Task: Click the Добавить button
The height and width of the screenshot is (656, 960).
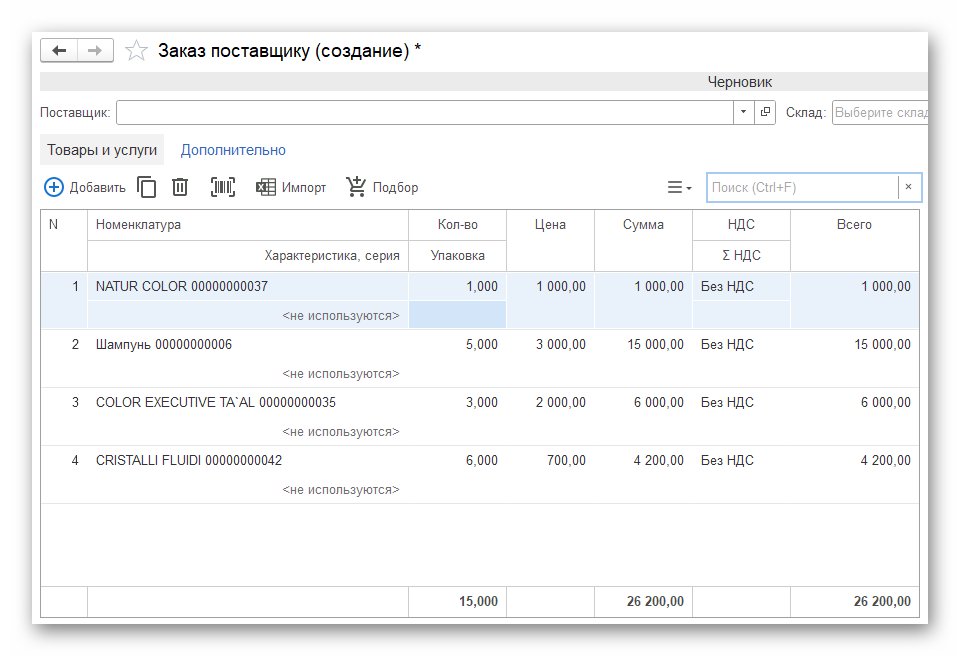Action: pos(85,187)
